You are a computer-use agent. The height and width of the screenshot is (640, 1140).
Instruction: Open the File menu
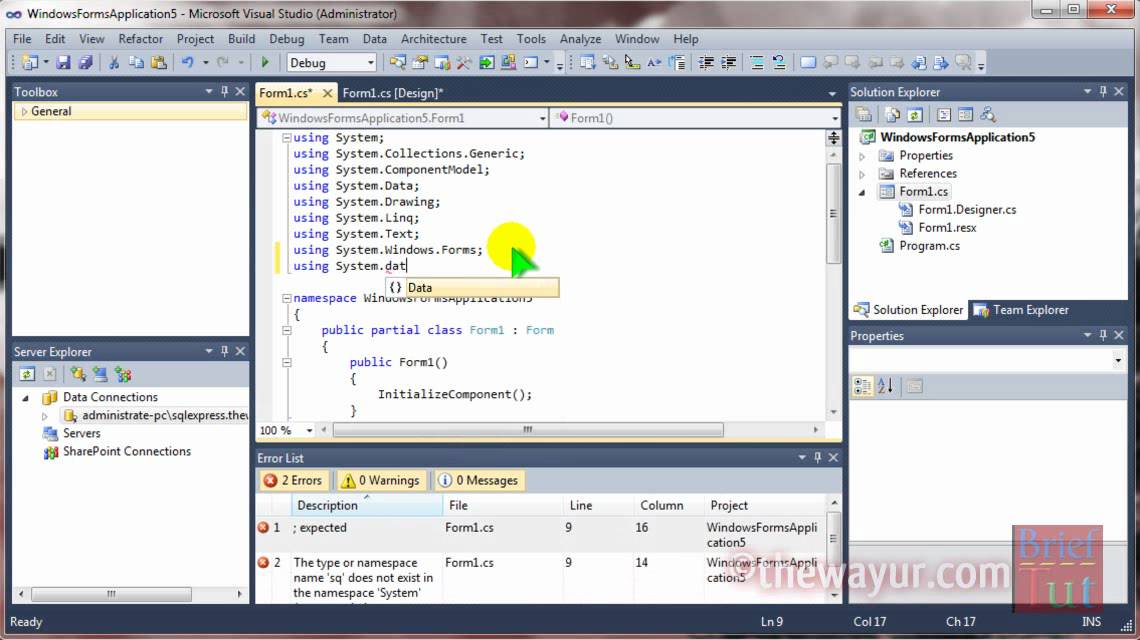pos(22,39)
